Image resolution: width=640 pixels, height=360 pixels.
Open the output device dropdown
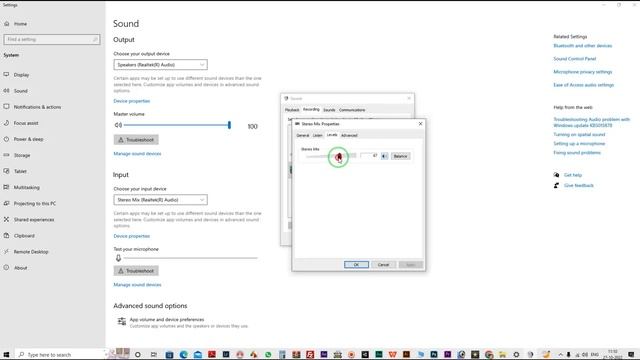pos(160,64)
